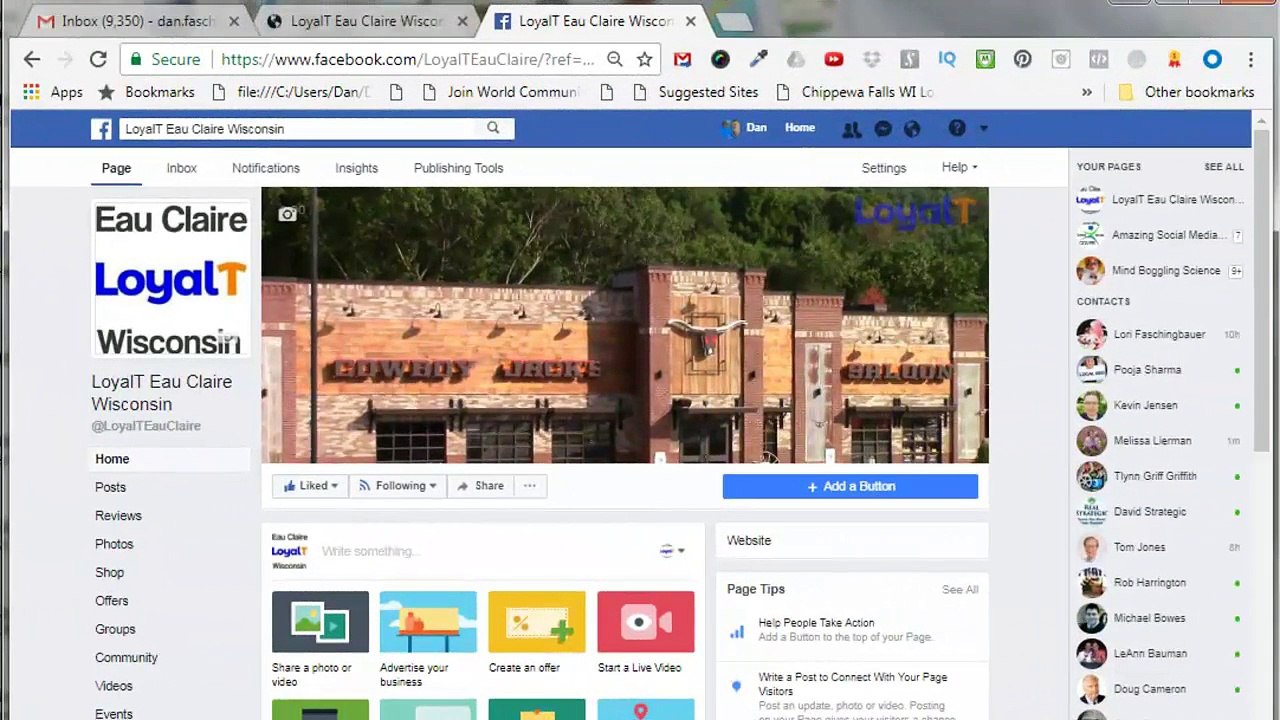Select Photos in the left page menu

tap(114, 544)
